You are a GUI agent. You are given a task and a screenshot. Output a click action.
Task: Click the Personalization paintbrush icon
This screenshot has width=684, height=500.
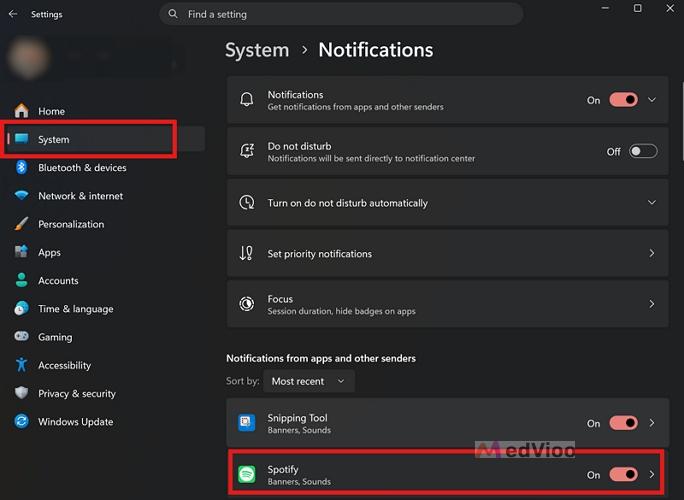(x=21, y=224)
